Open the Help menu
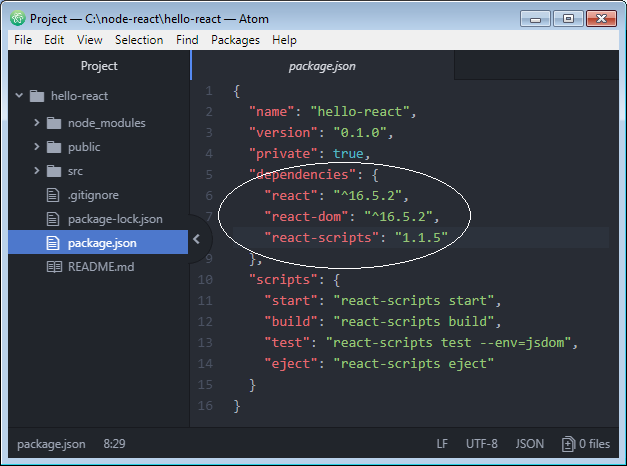The image size is (627, 466). click(x=284, y=40)
